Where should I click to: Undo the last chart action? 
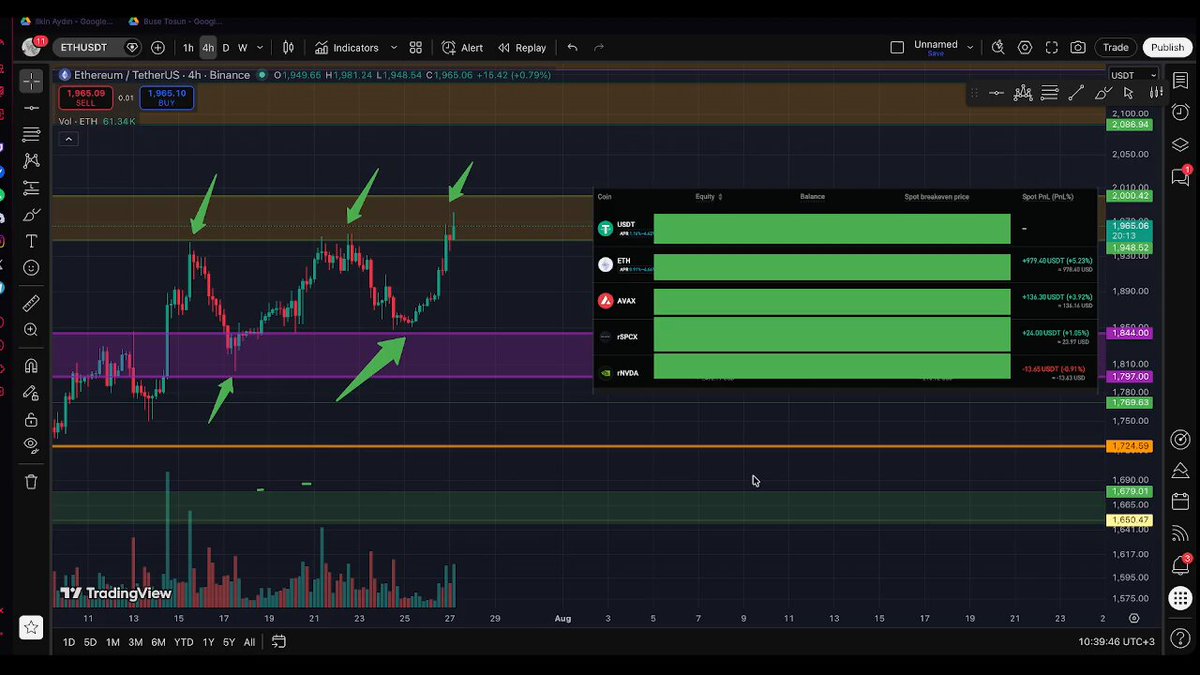[572, 47]
